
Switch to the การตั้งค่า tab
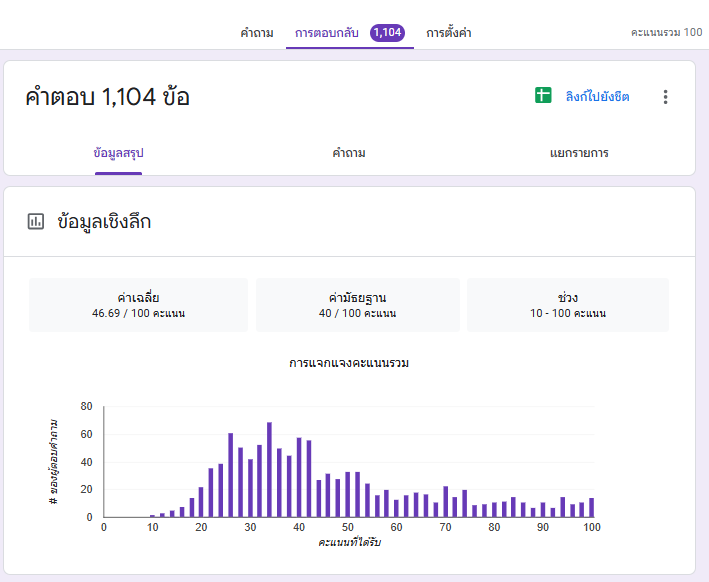[448, 33]
